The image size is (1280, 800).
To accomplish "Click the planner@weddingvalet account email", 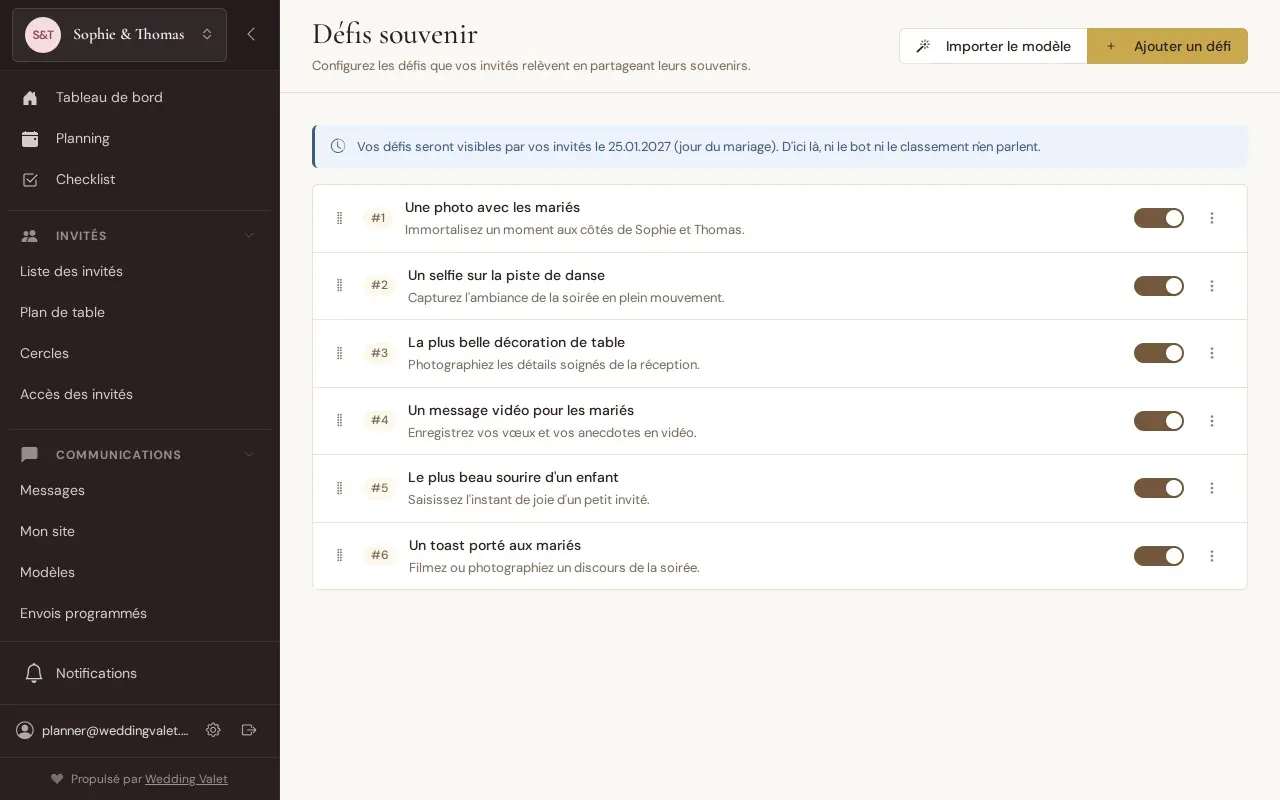I will click(x=115, y=730).
